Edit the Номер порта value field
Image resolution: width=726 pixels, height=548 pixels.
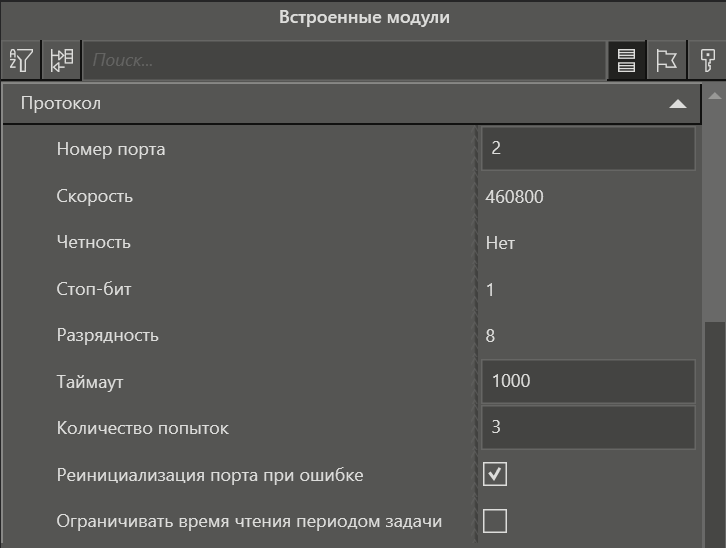click(588, 149)
